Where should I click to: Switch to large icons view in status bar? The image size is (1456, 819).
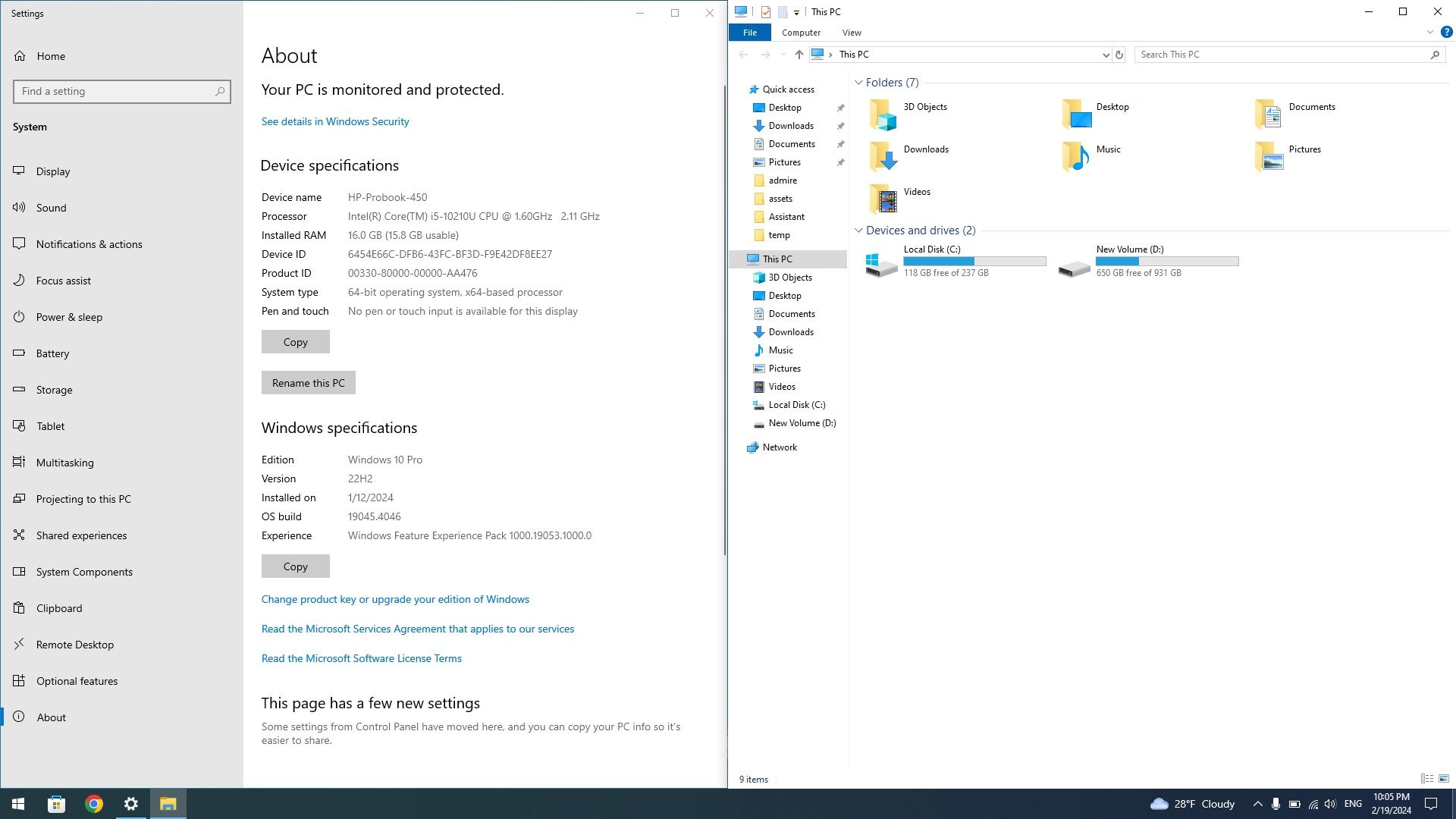click(1444, 779)
